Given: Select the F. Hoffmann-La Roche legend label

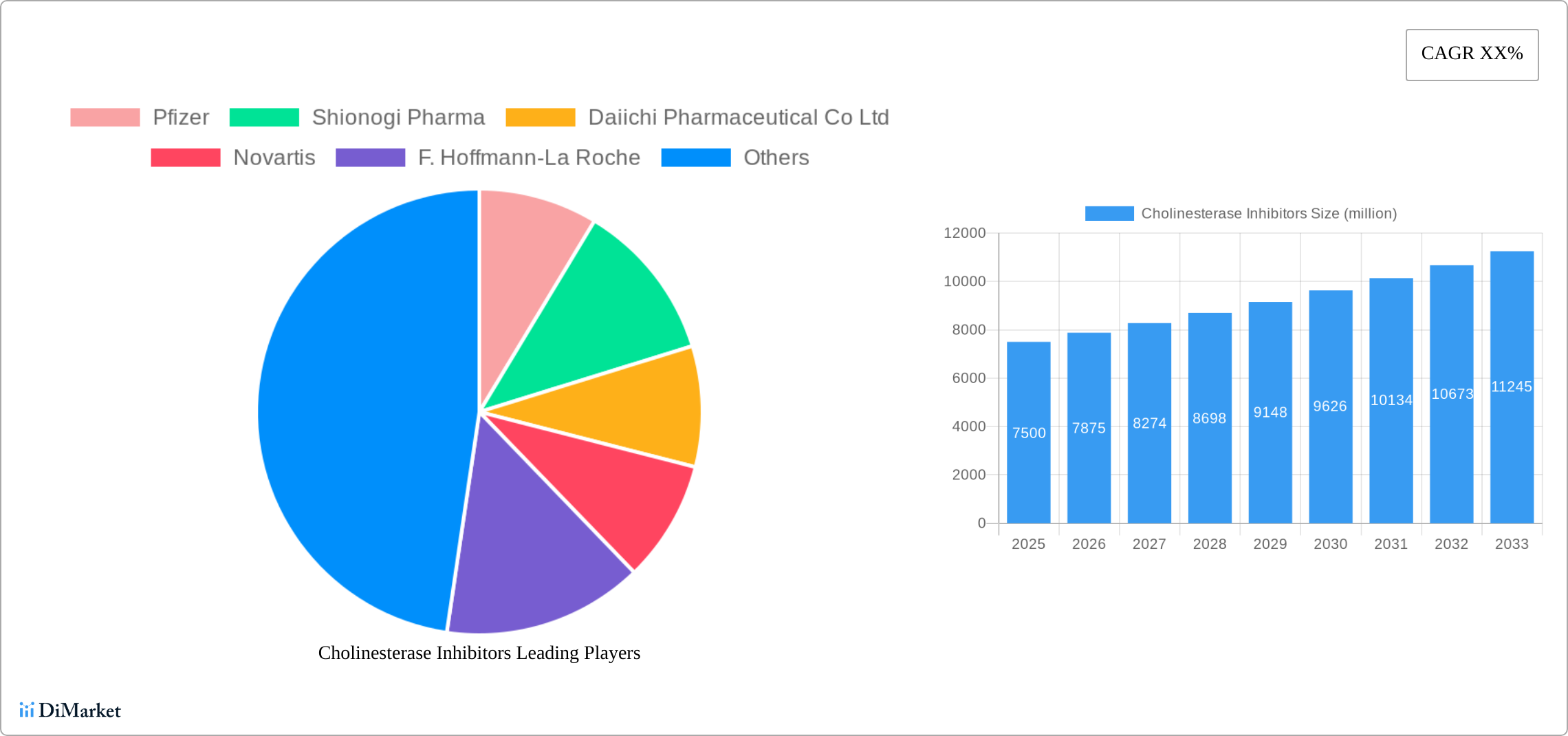Looking at the screenshot, I should [529, 158].
